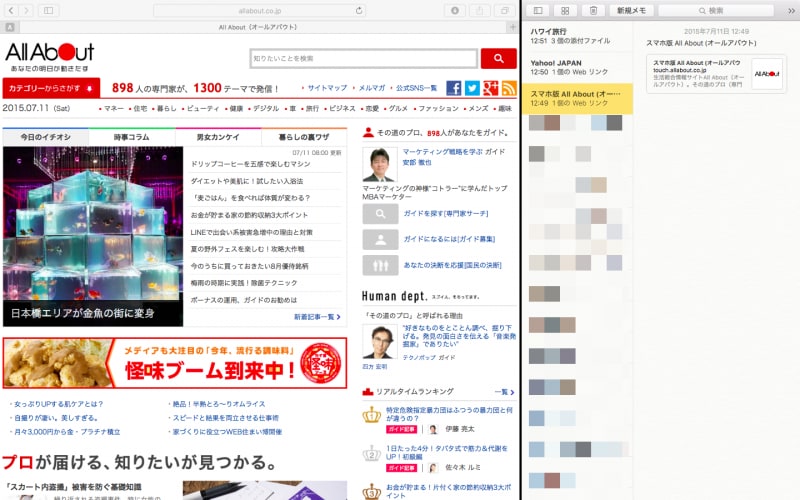The image size is (800, 500).
Task: Click the grey person icon for guide recruitment
Action: point(380,239)
